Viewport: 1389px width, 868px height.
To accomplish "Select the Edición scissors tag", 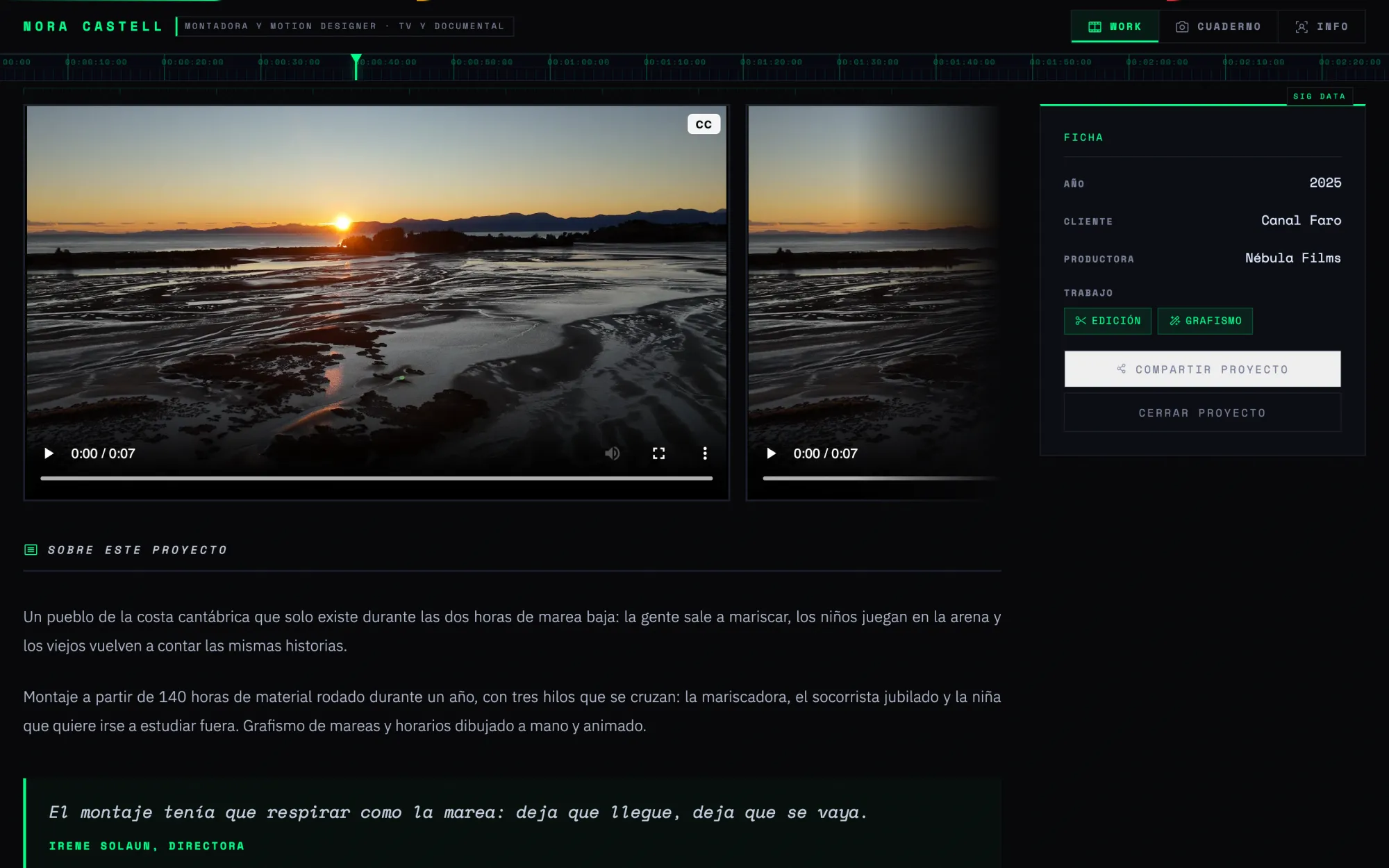I will (x=1107, y=321).
